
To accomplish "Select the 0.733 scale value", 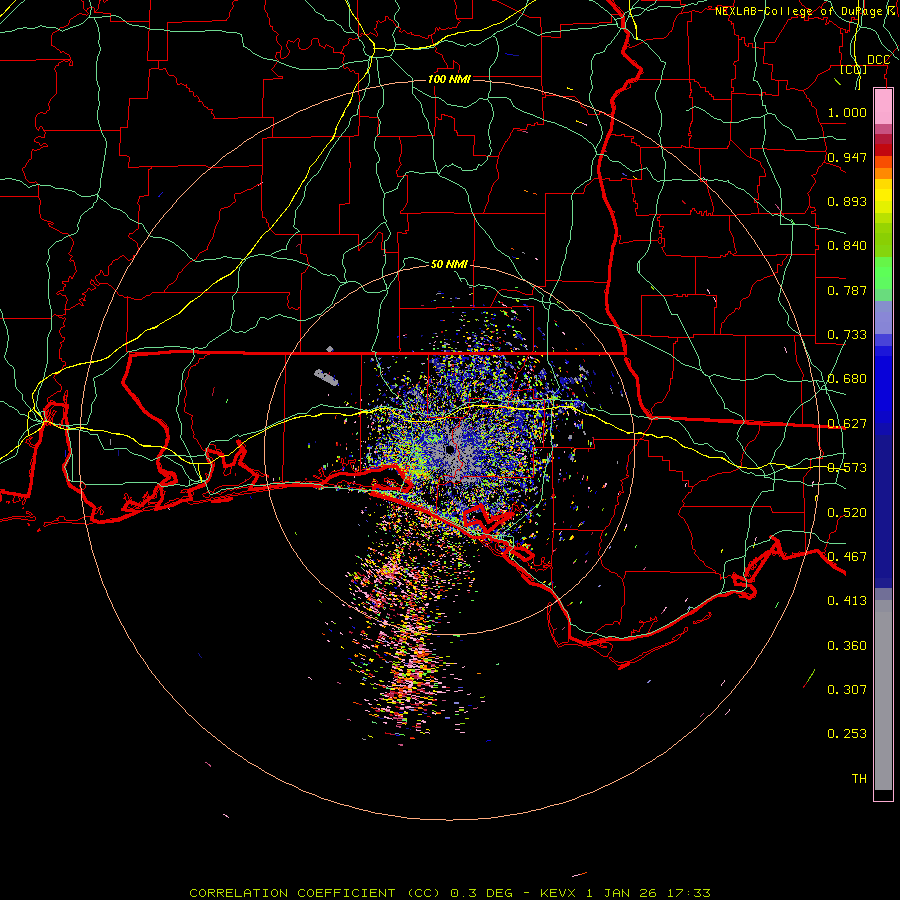I will click(847, 334).
